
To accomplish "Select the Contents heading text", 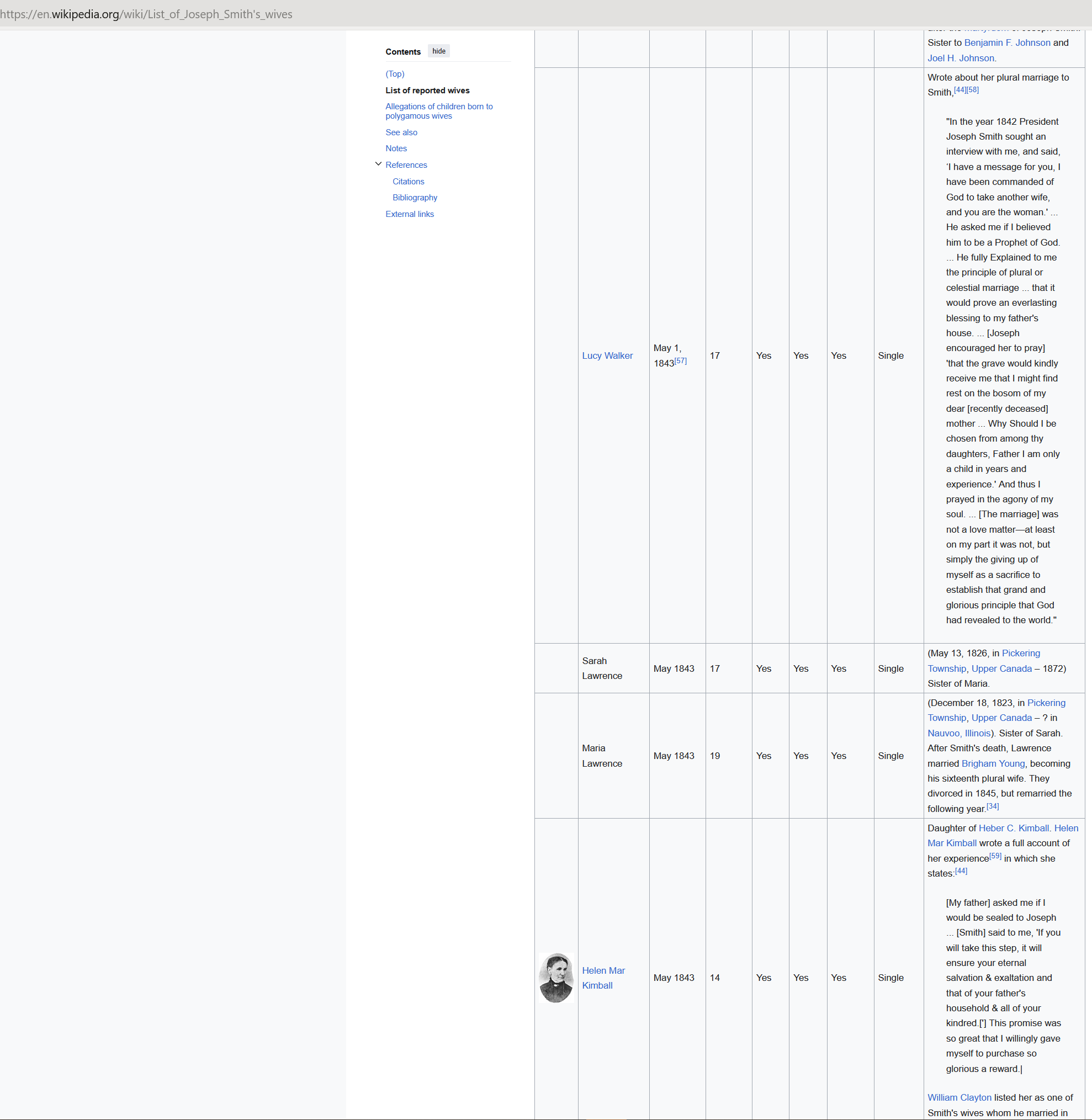I will coord(402,52).
